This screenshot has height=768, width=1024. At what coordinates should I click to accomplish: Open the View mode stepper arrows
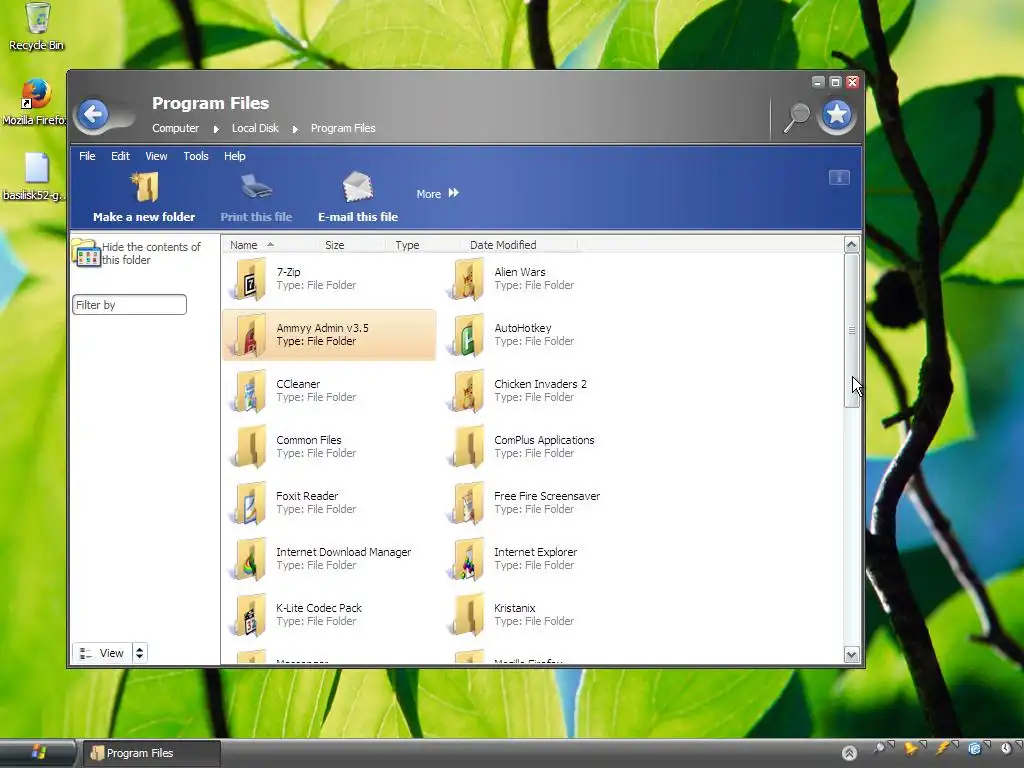point(139,652)
